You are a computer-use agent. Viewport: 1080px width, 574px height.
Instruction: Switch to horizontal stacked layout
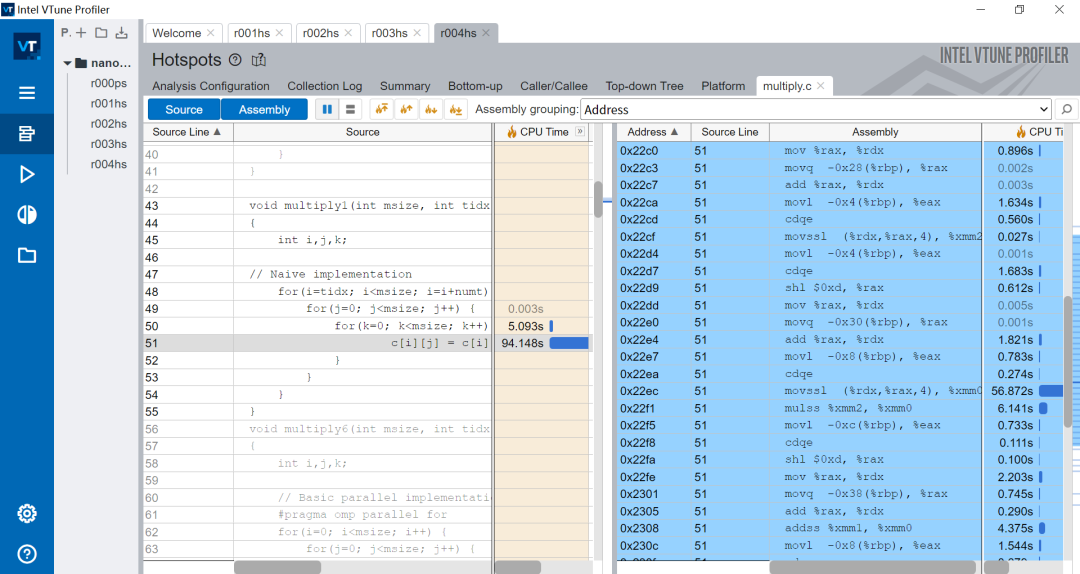tap(351, 110)
